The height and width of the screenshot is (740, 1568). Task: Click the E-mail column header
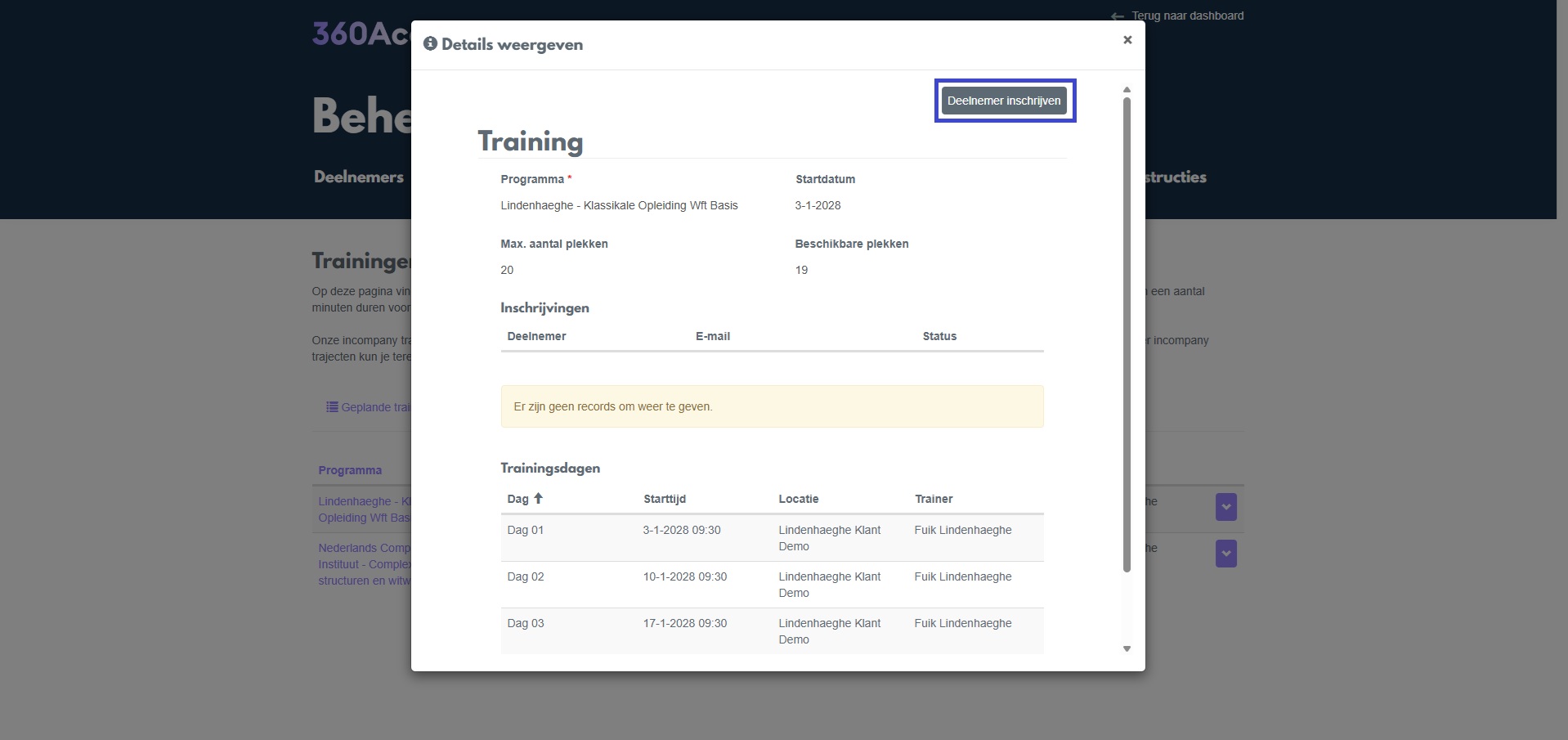pos(713,336)
